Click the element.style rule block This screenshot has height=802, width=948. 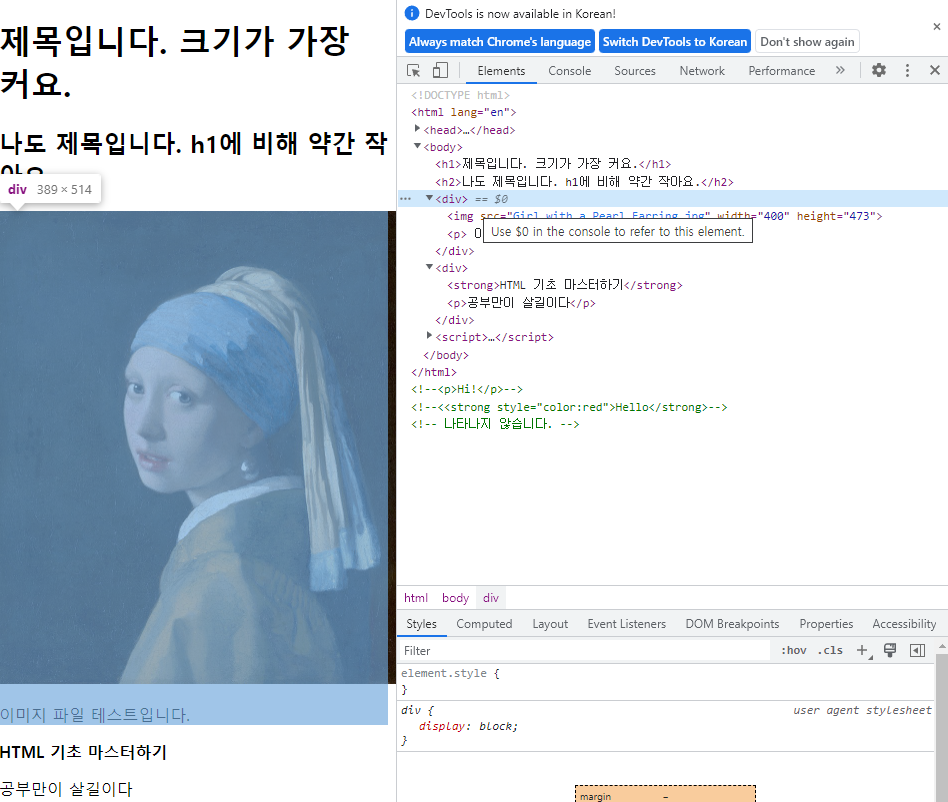(666, 681)
